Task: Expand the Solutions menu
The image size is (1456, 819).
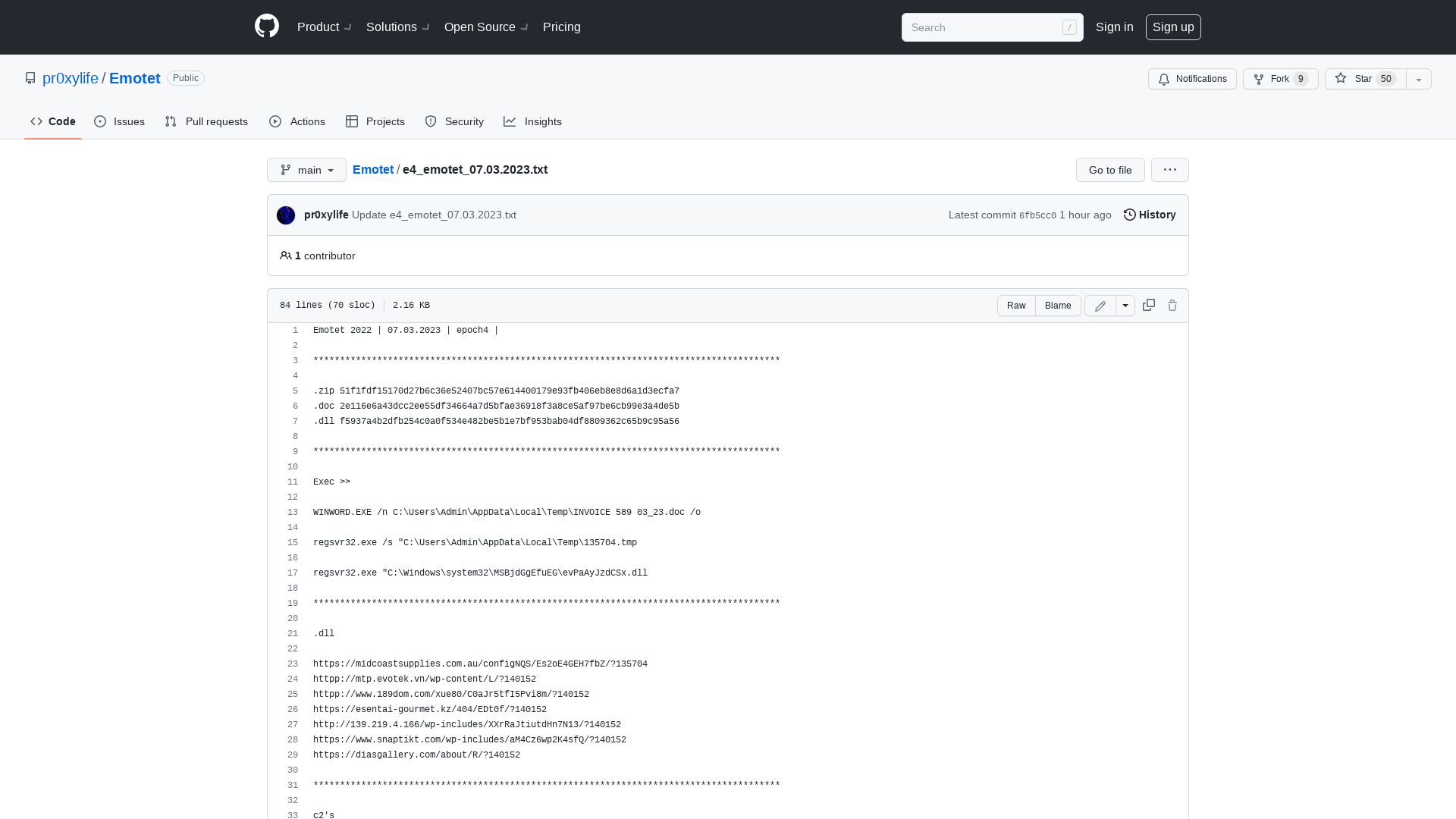Action: tap(398, 27)
